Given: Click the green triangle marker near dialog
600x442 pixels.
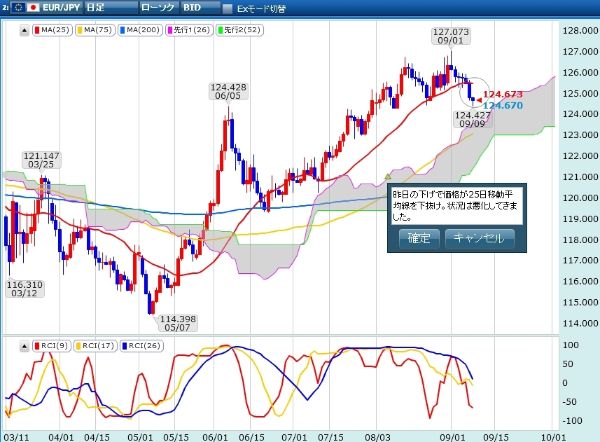Looking at the screenshot, I should pos(388,176).
